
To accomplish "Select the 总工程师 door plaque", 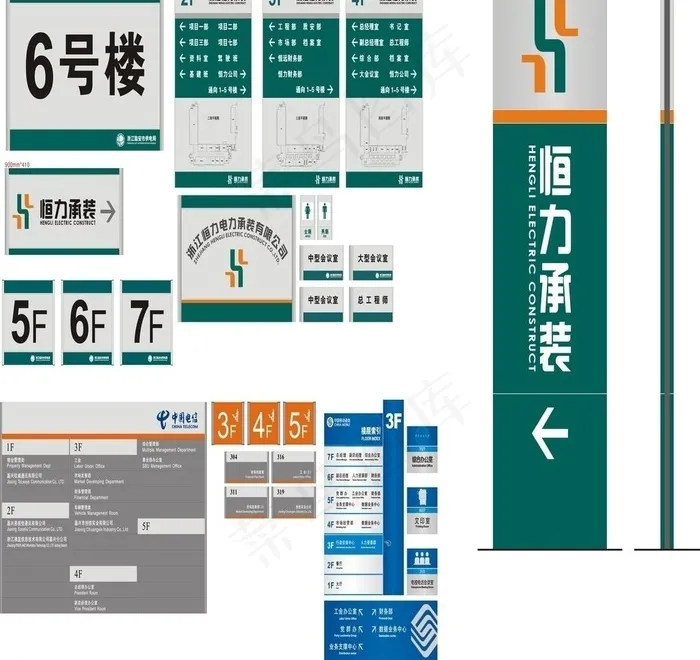I will (371, 305).
